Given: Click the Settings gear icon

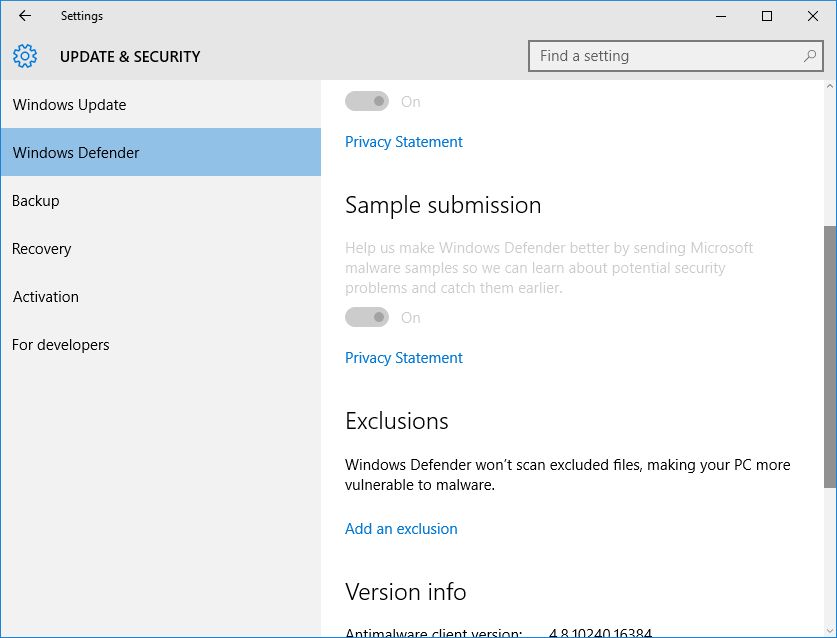Looking at the screenshot, I should point(25,56).
